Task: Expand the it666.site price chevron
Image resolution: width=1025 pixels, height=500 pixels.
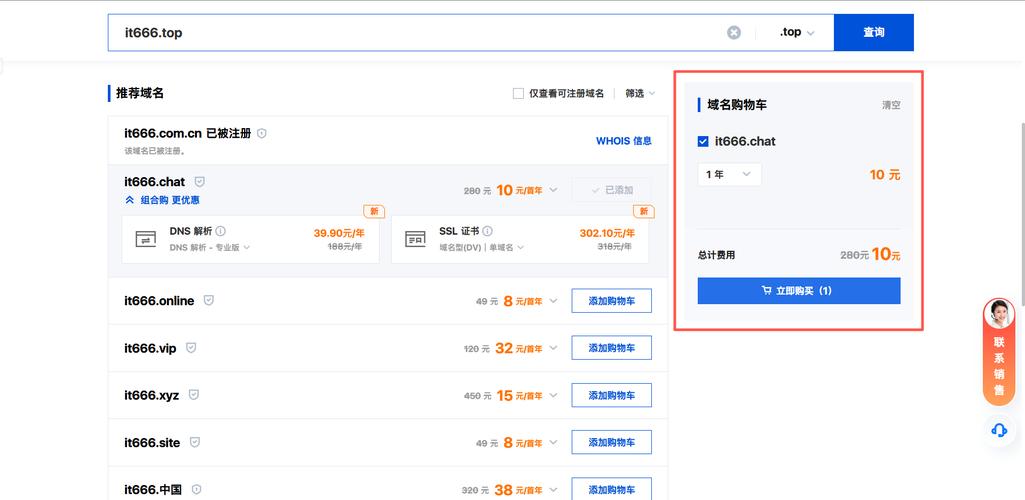Action: [x=553, y=442]
